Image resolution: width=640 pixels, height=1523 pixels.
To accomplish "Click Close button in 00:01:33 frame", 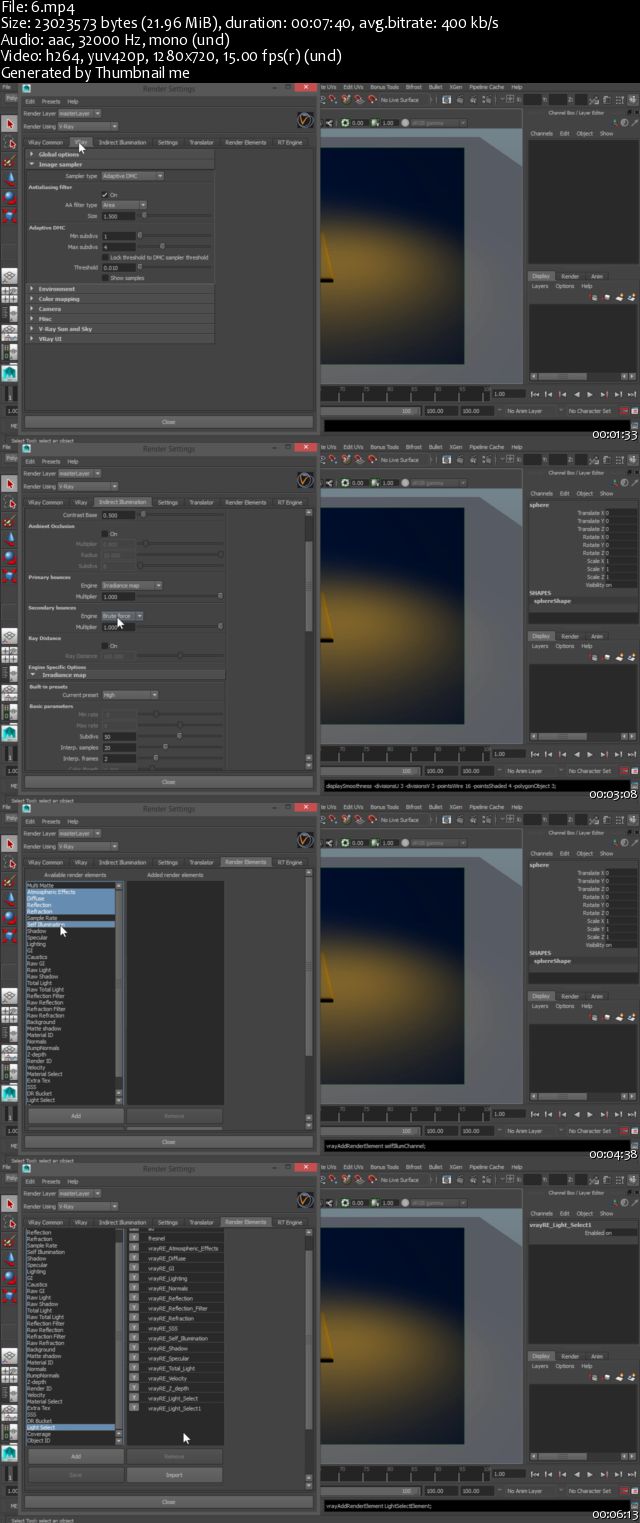I will tap(168, 422).
